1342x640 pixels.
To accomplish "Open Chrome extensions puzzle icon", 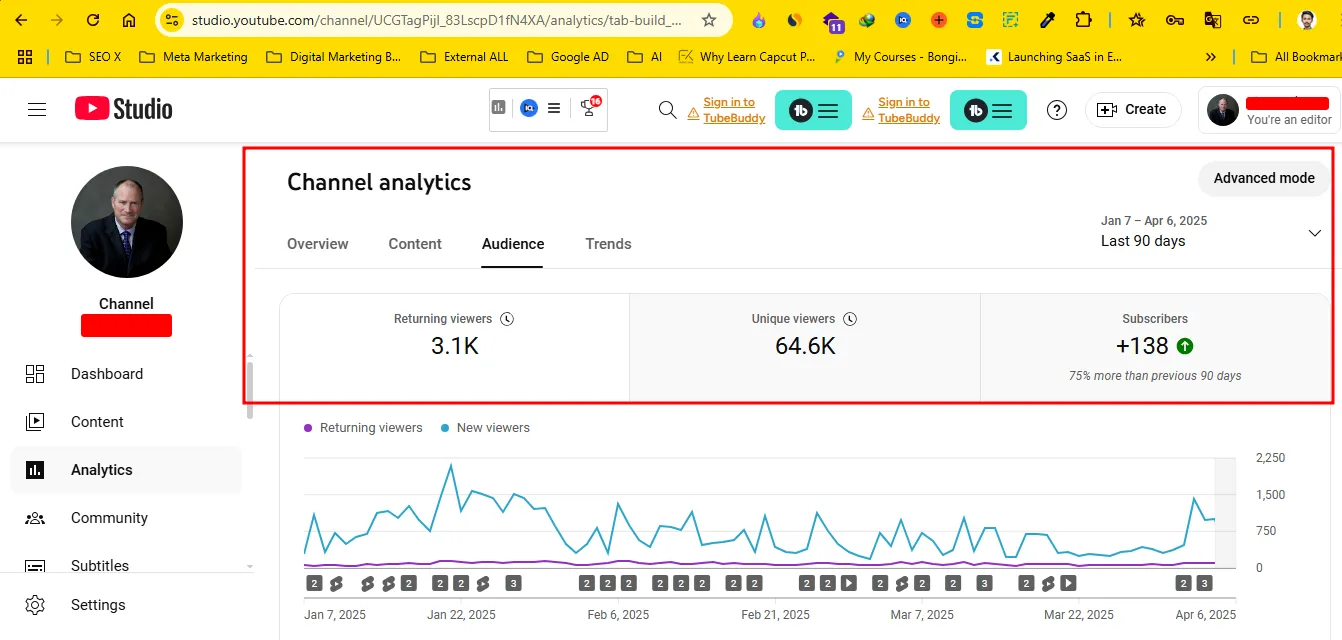I will pos(1084,20).
